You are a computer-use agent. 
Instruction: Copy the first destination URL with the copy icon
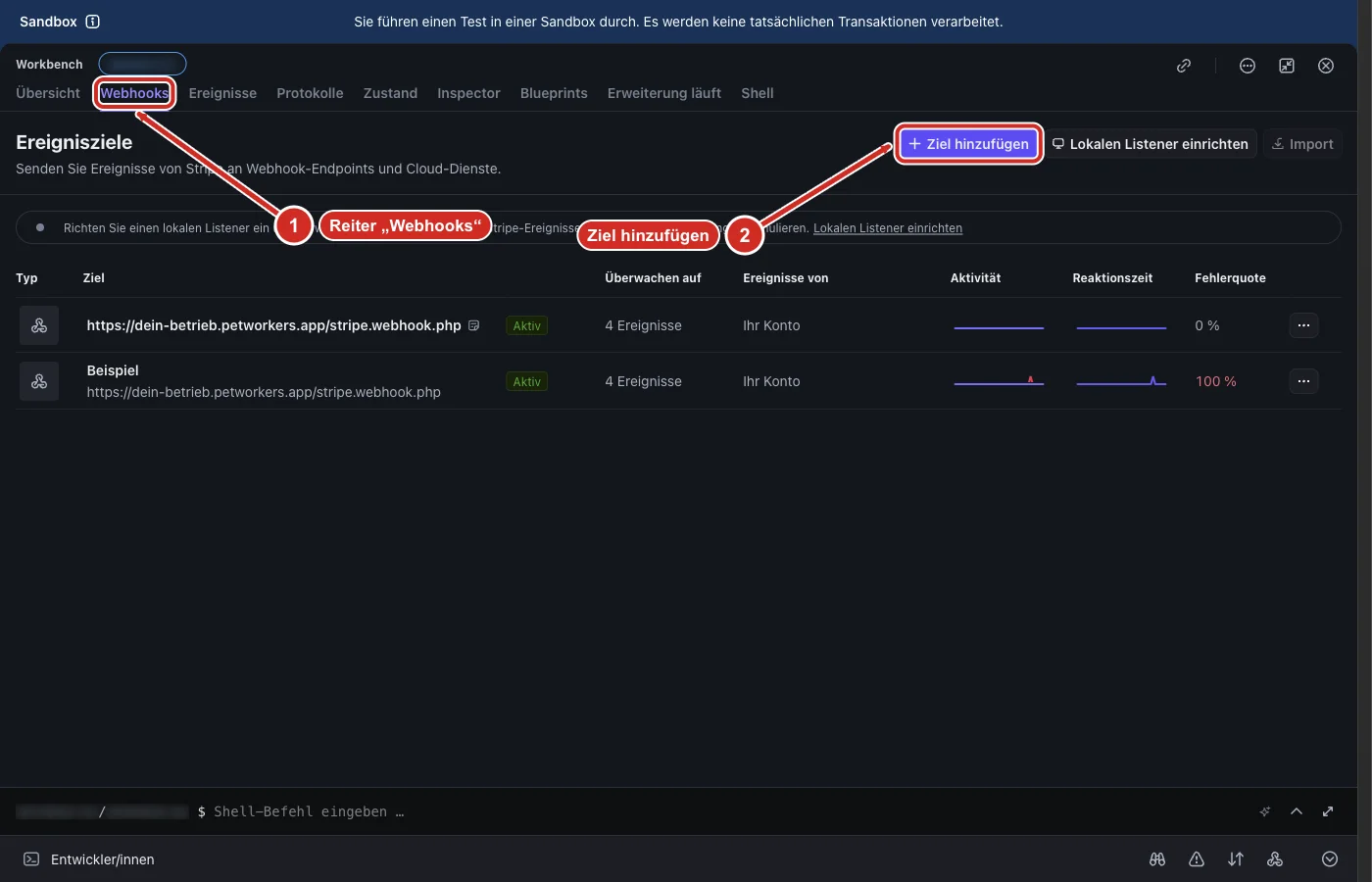pos(474,325)
